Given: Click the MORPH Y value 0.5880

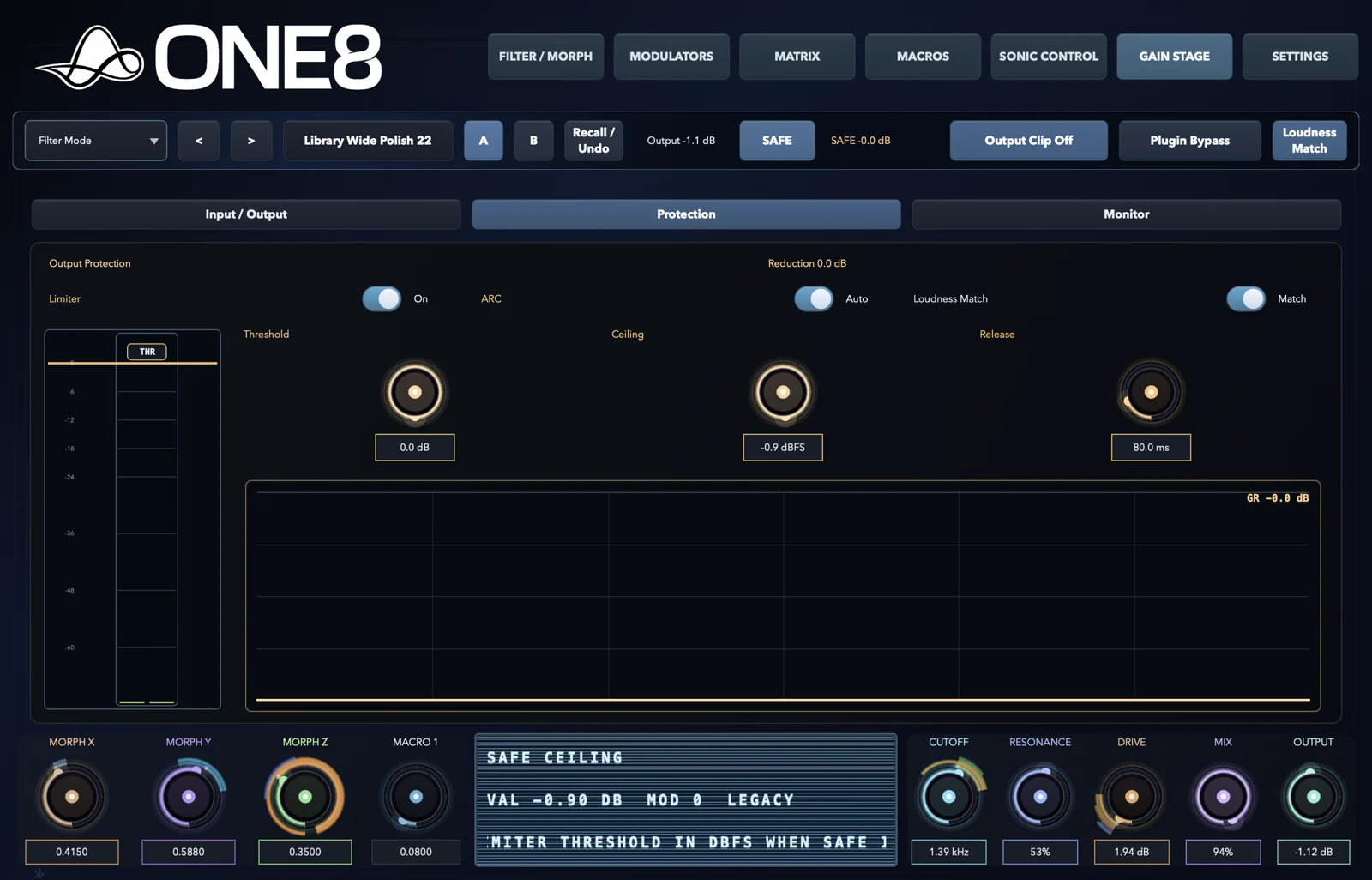Looking at the screenshot, I should [x=189, y=852].
